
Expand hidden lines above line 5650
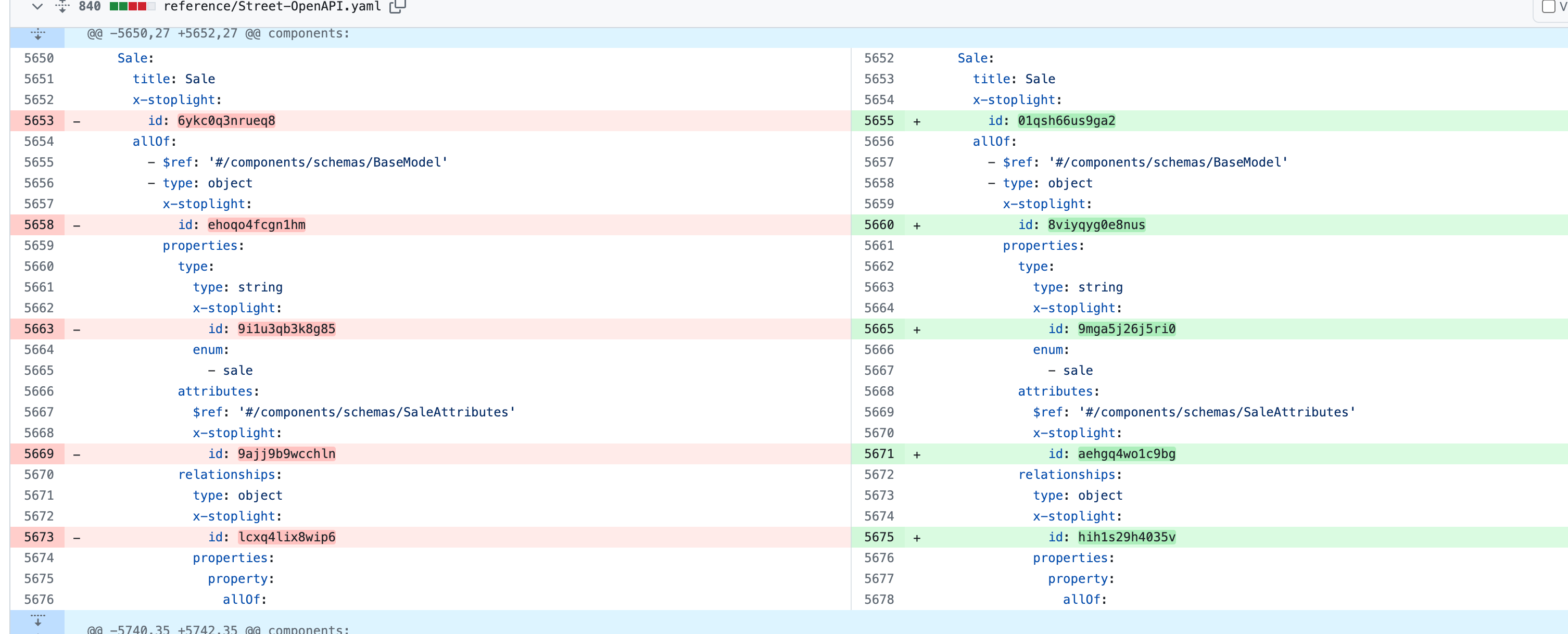click(x=37, y=35)
